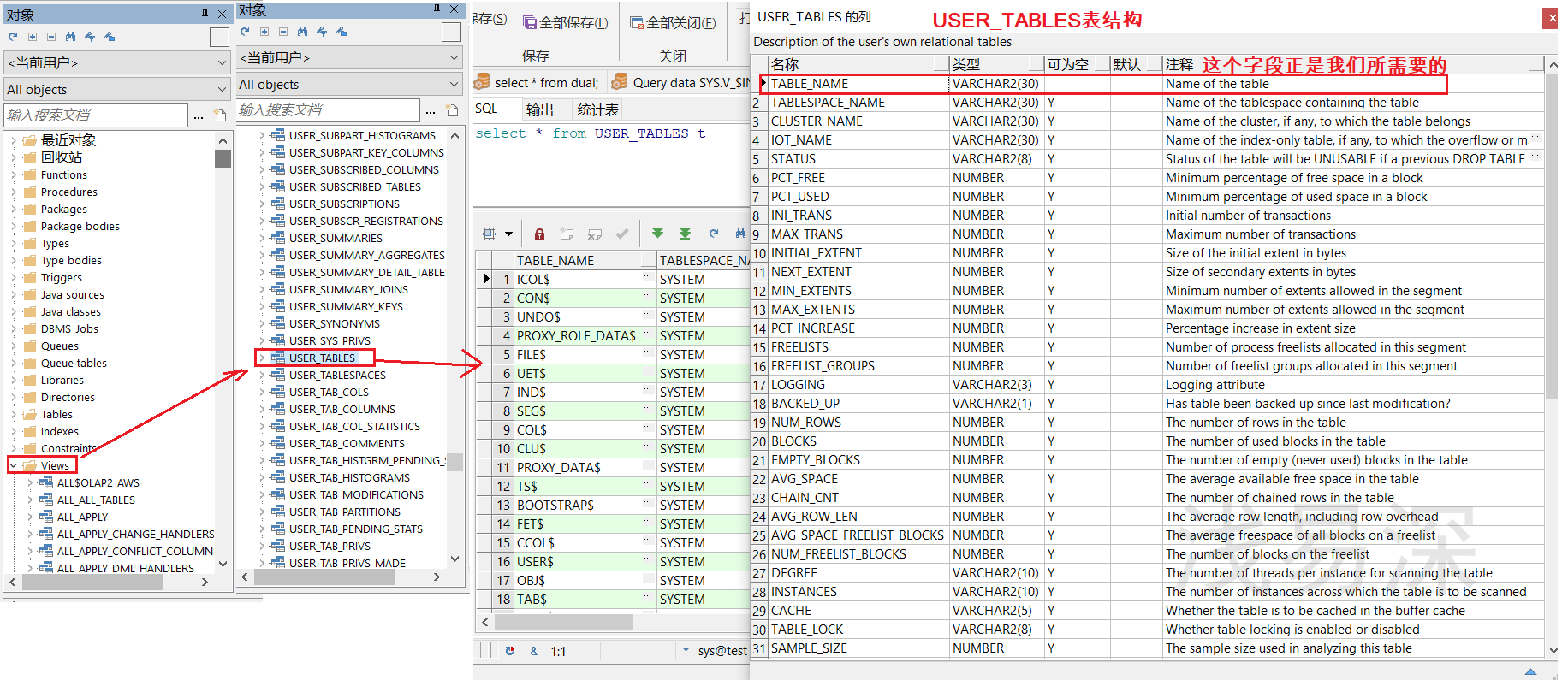Screen dimensions: 1568x686
Task: Click the delete record icon in the grid toolbar
Action: (595, 234)
